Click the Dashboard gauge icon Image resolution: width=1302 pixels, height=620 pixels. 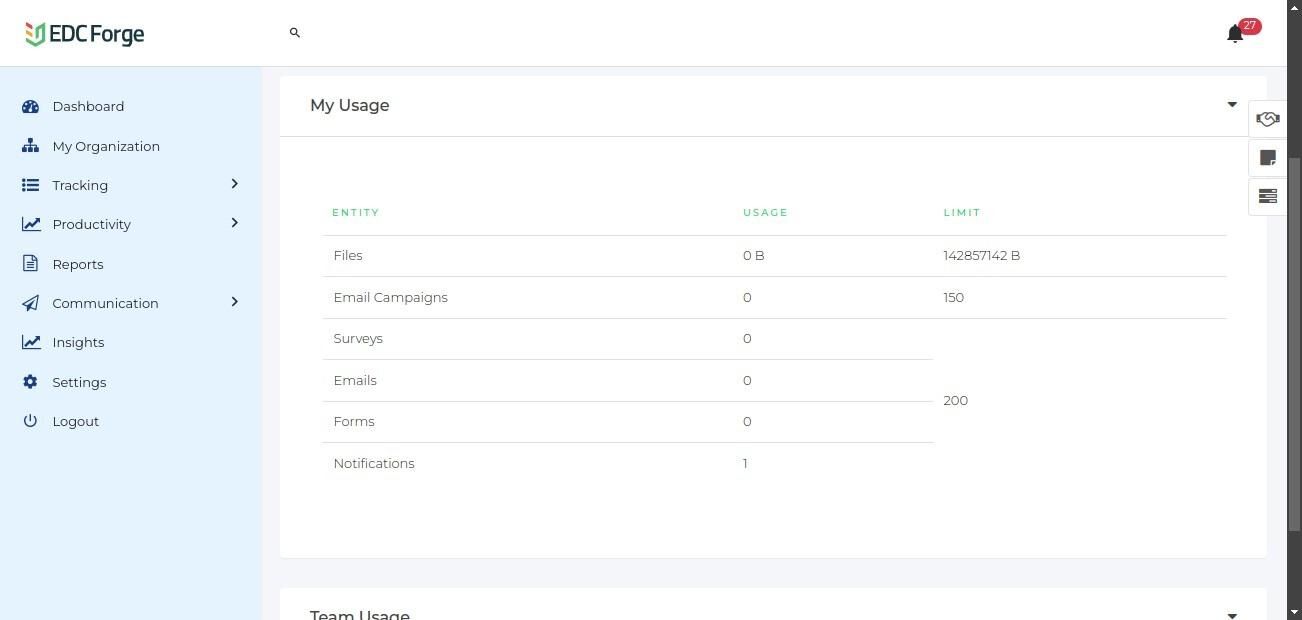[x=30, y=106]
